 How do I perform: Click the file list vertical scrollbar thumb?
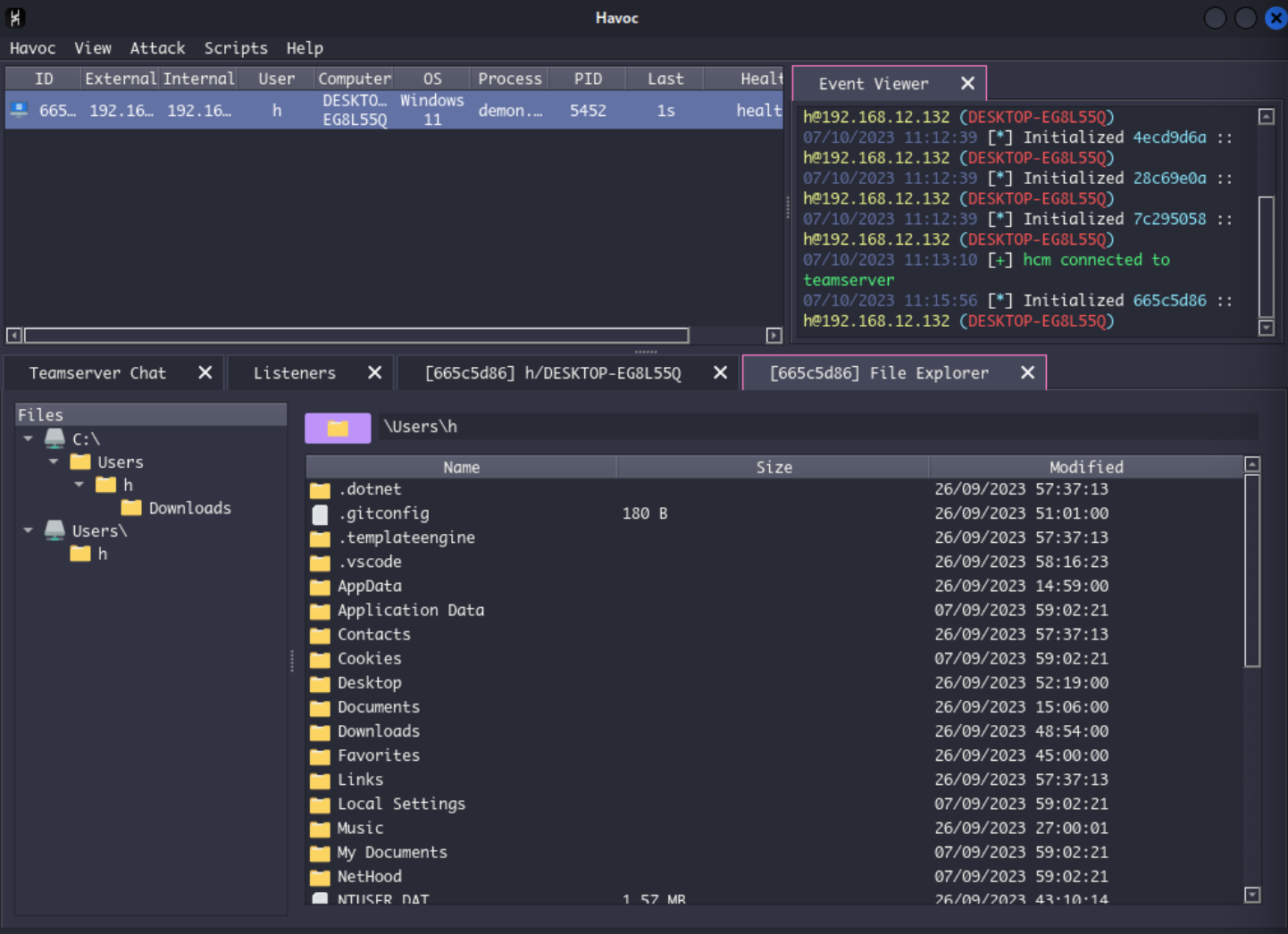coord(1252,571)
